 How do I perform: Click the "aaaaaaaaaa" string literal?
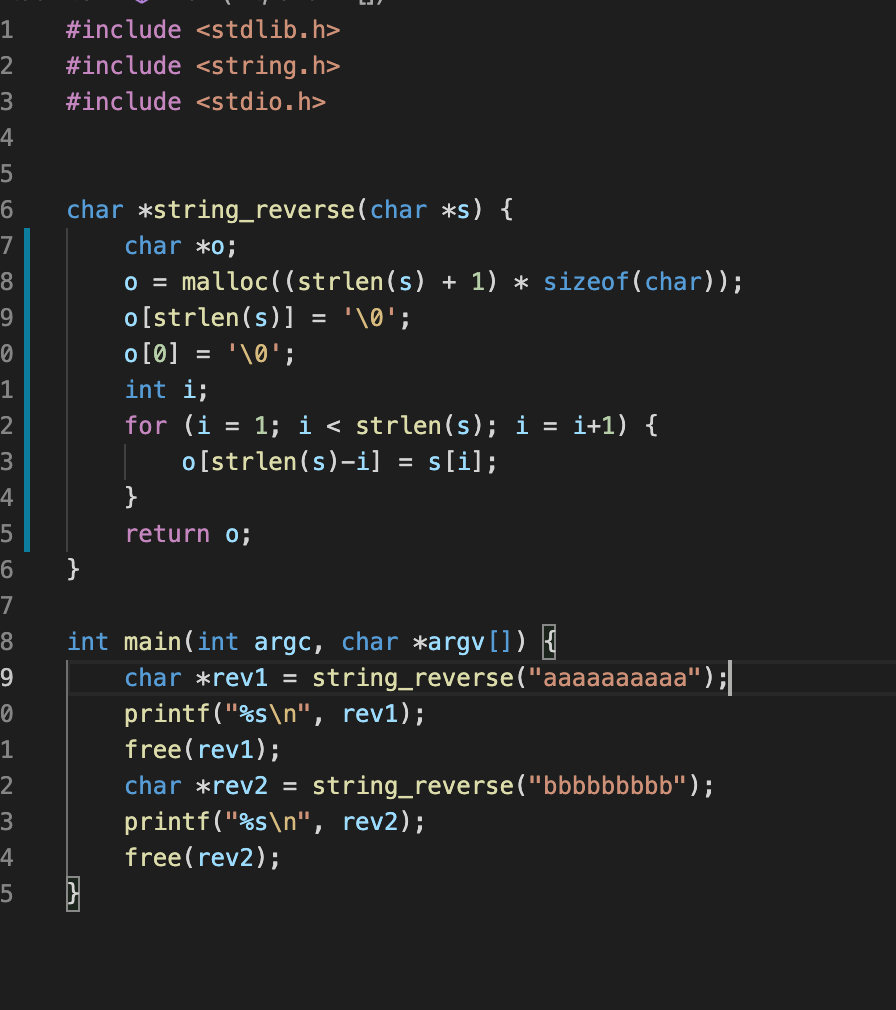615,678
